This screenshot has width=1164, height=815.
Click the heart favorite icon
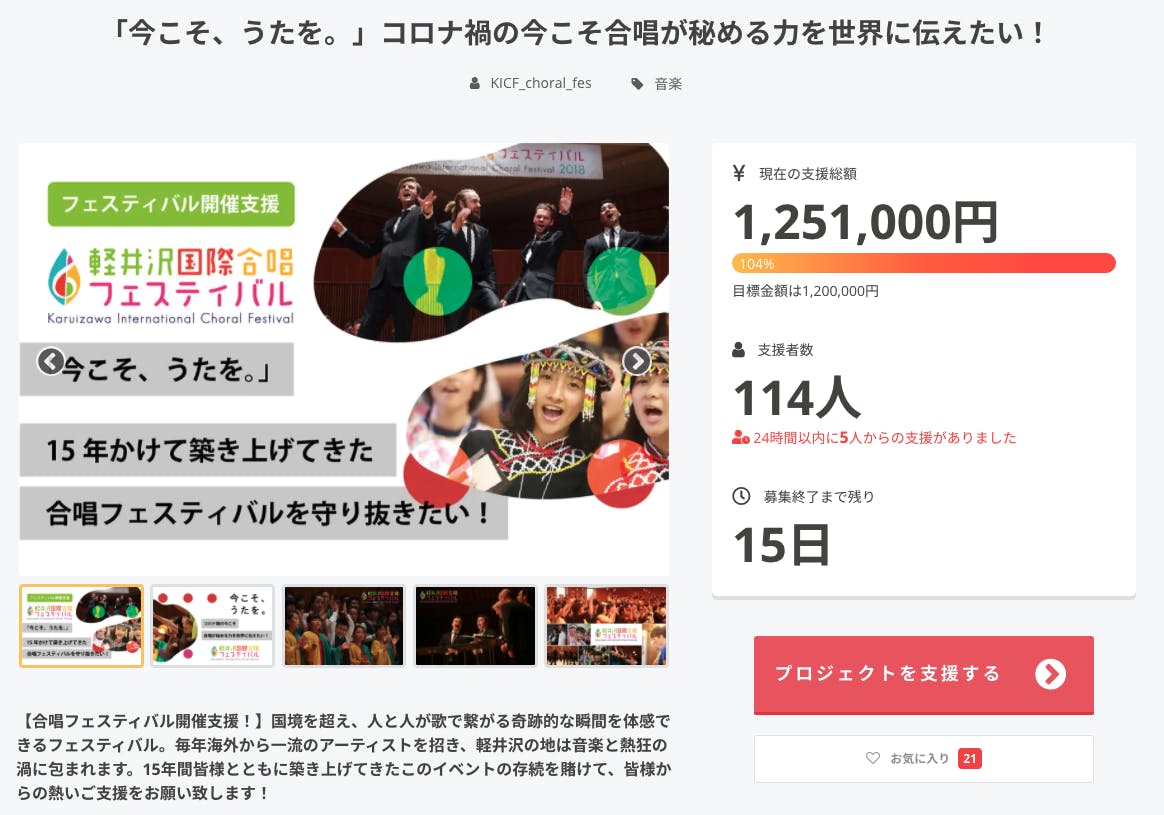point(873,758)
